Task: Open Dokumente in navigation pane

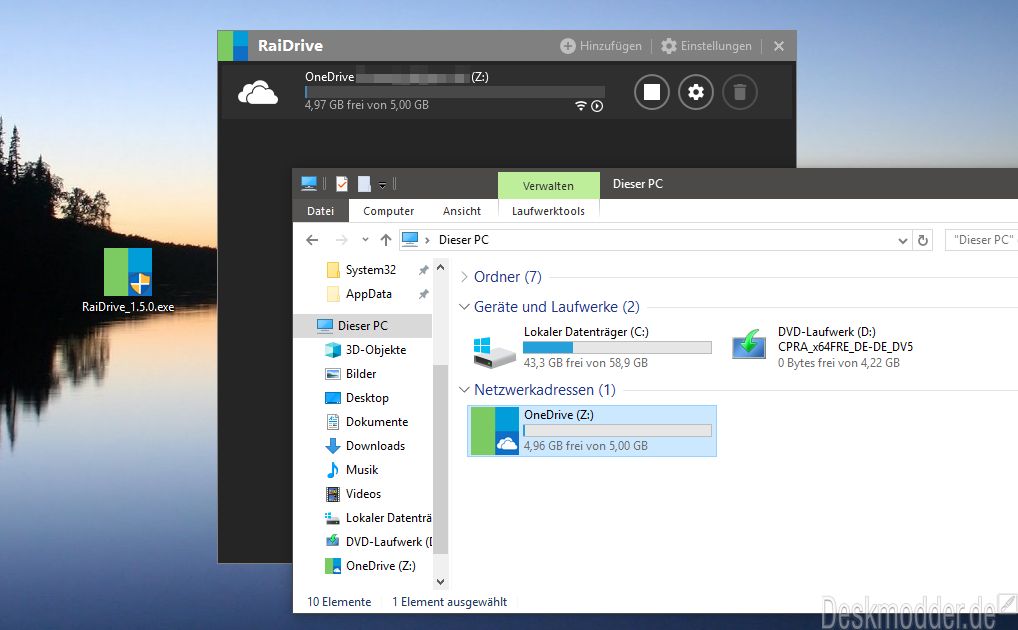Action: 367,422
